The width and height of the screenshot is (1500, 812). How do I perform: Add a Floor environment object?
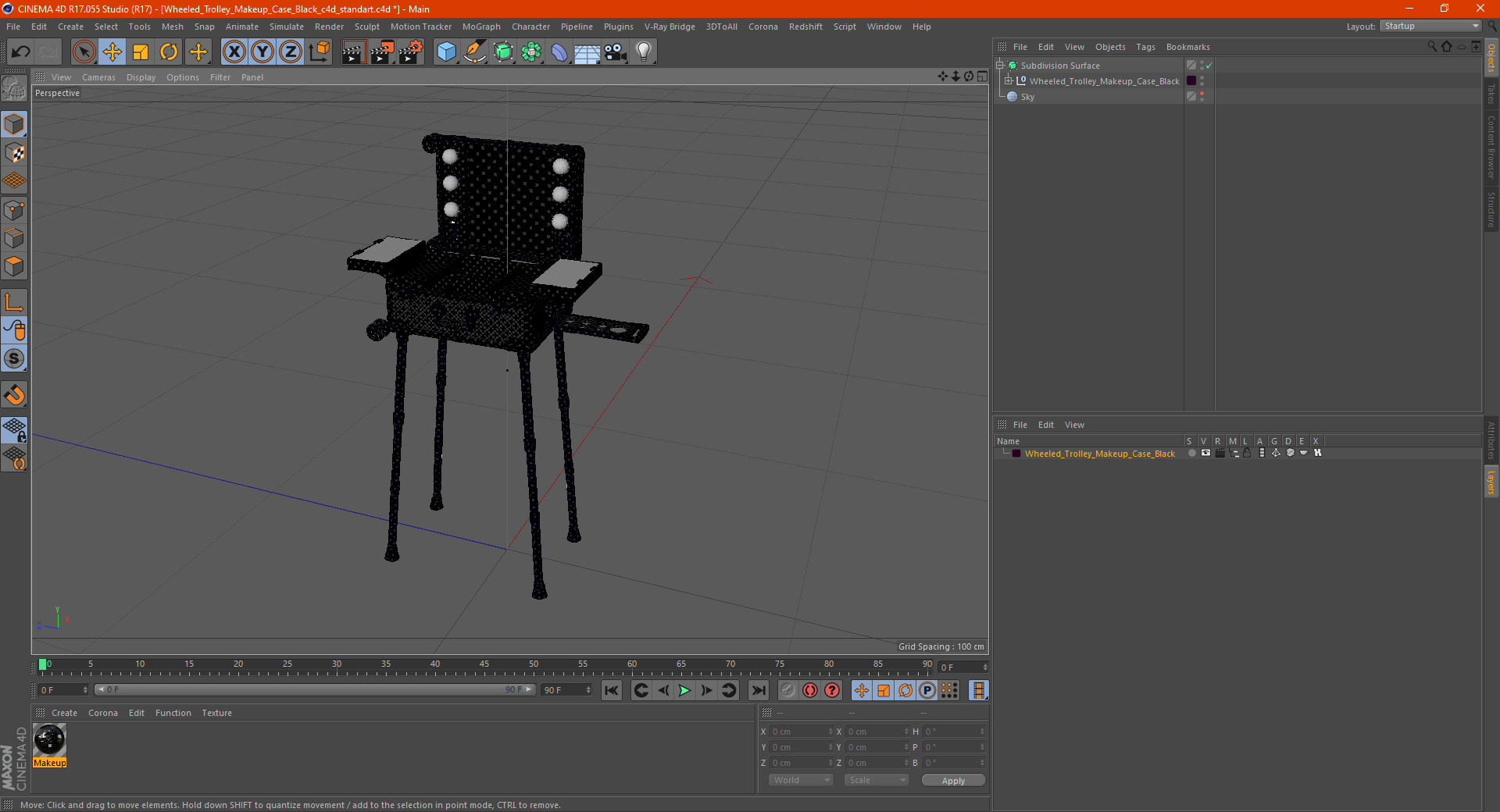587,52
